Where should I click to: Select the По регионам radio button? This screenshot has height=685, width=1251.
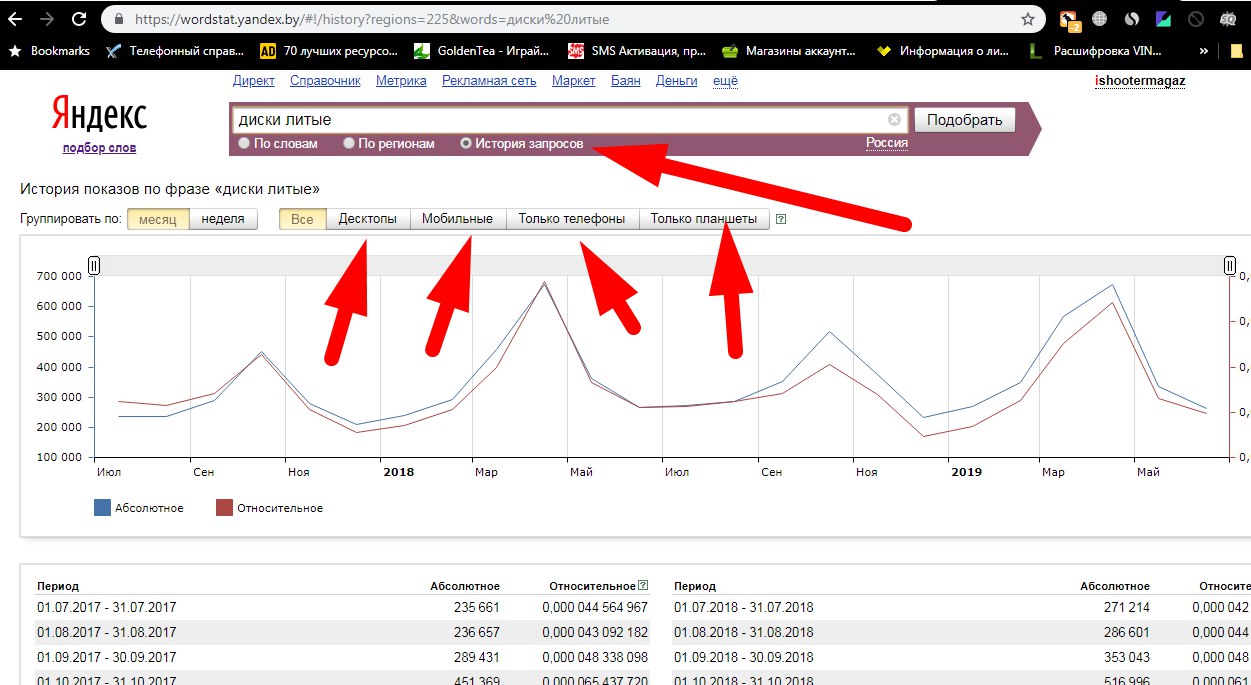pyautogui.click(x=349, y=144)
